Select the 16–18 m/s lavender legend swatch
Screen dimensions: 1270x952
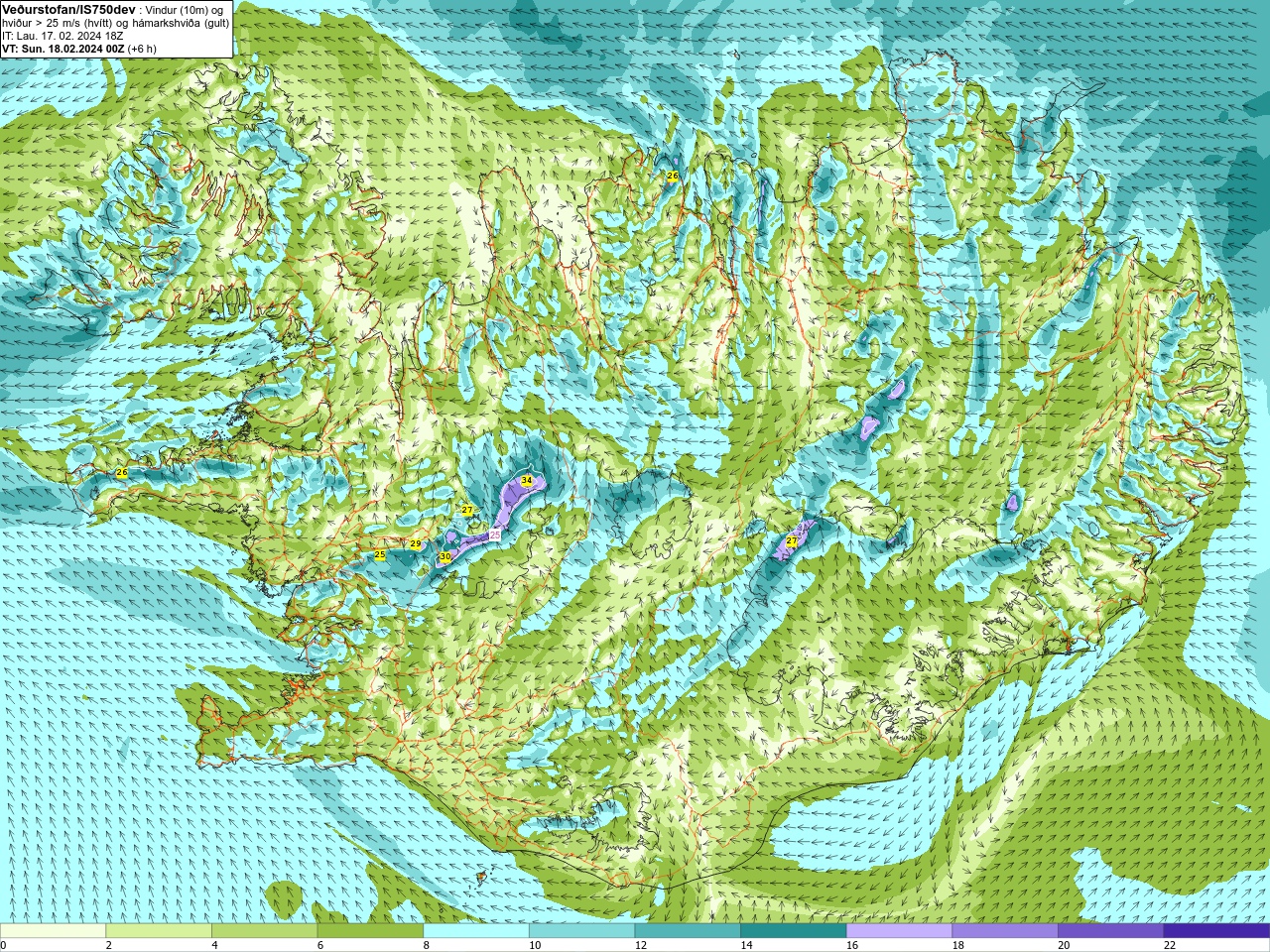(x=899, y=931)
